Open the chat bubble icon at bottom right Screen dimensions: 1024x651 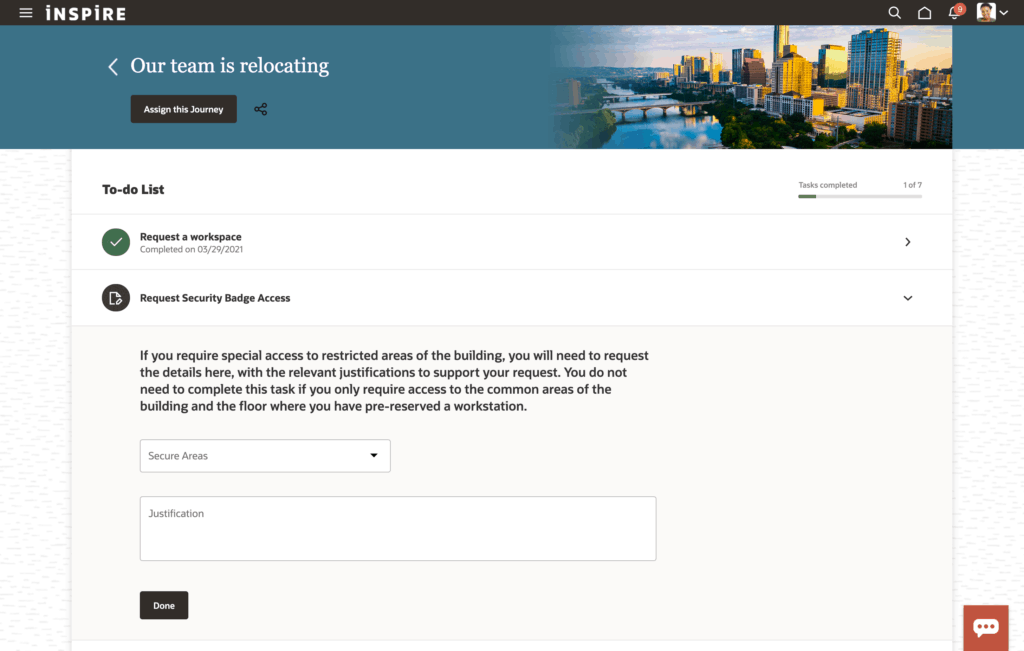tap(985, 627)
